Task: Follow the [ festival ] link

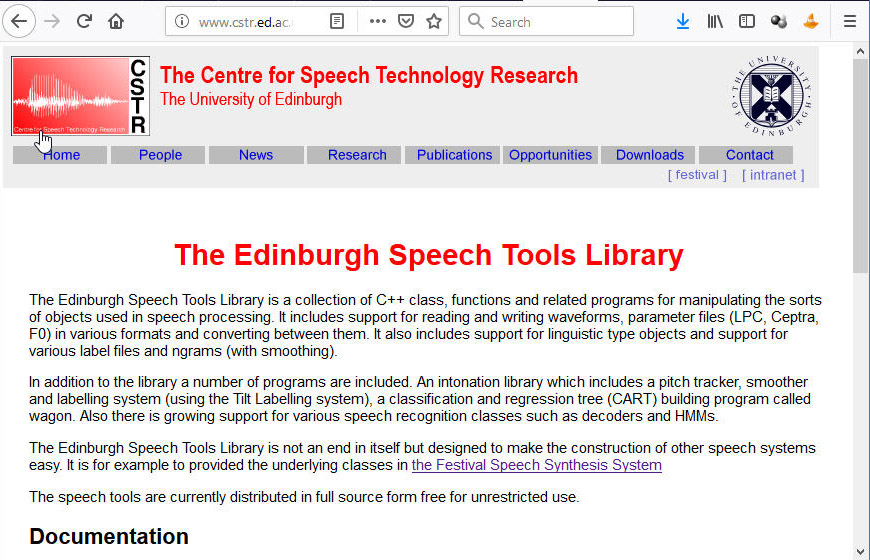Action: pyautogui.click(x=697, y=175)
